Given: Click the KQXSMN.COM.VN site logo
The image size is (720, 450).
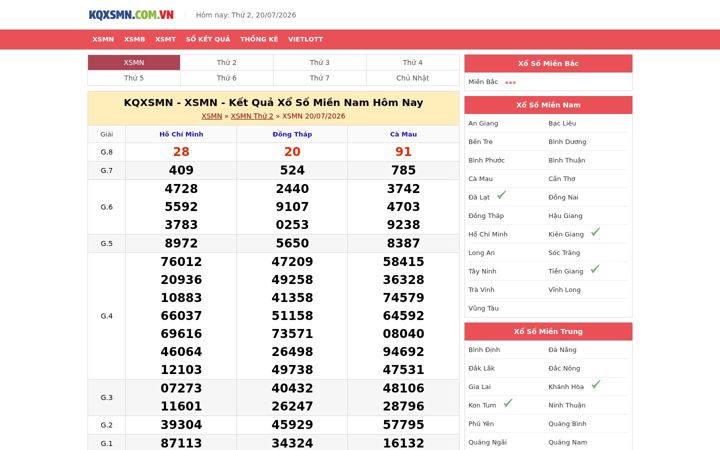Looking at the screenshot, I should click(x=131, y=15).
